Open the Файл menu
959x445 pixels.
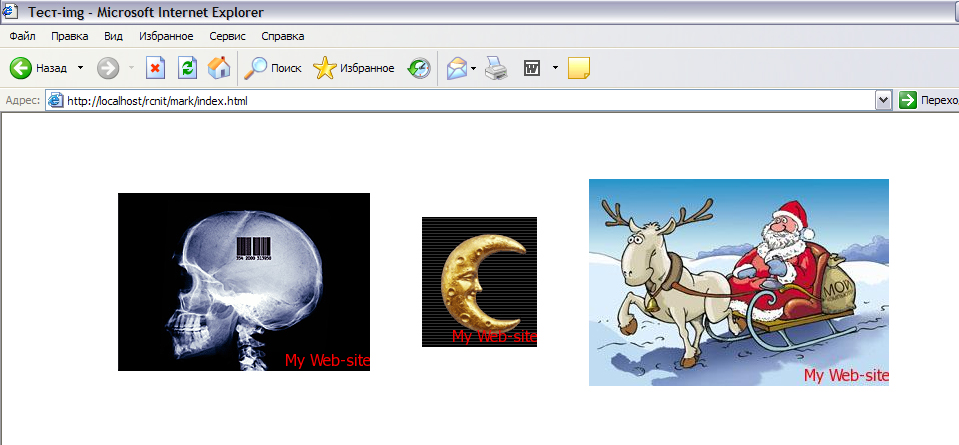tap(23, 36)
